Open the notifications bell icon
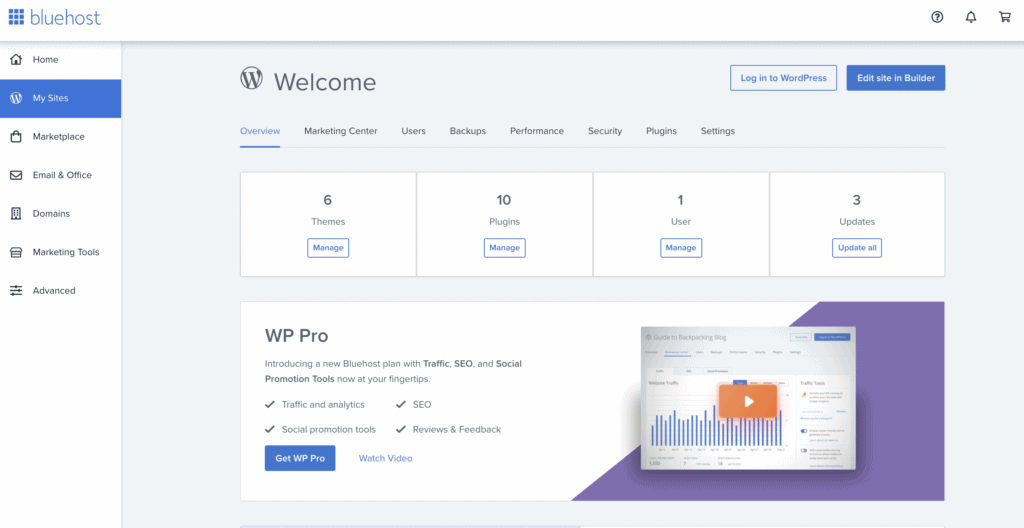The height and width of the screenshot is (528, 1024). [x=971, y=18]
